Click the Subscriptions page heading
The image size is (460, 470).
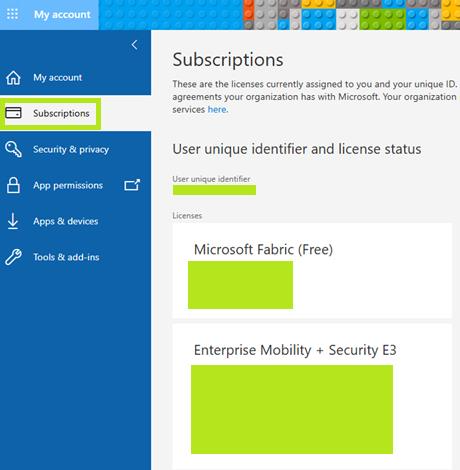[228, 60]
